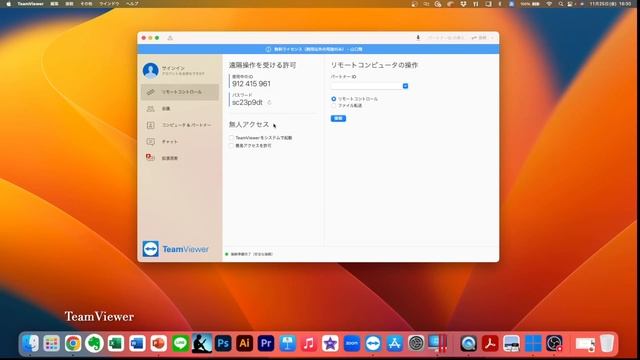Click the Wi-Fi icon in menu bar

pos(549,4)
